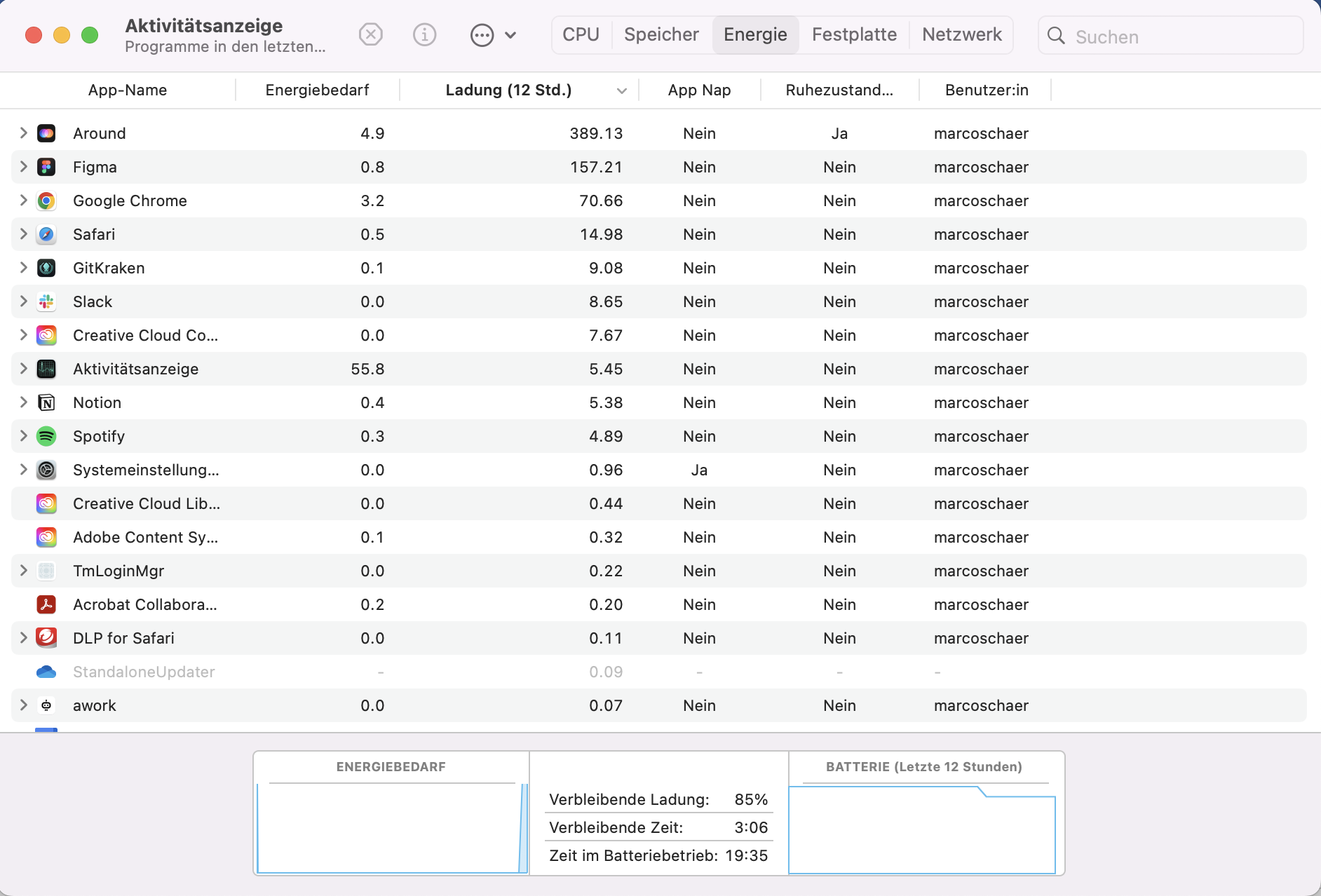Sort by the App Nap column header
Screen dimensions: 1321x896
pos(700,90)
